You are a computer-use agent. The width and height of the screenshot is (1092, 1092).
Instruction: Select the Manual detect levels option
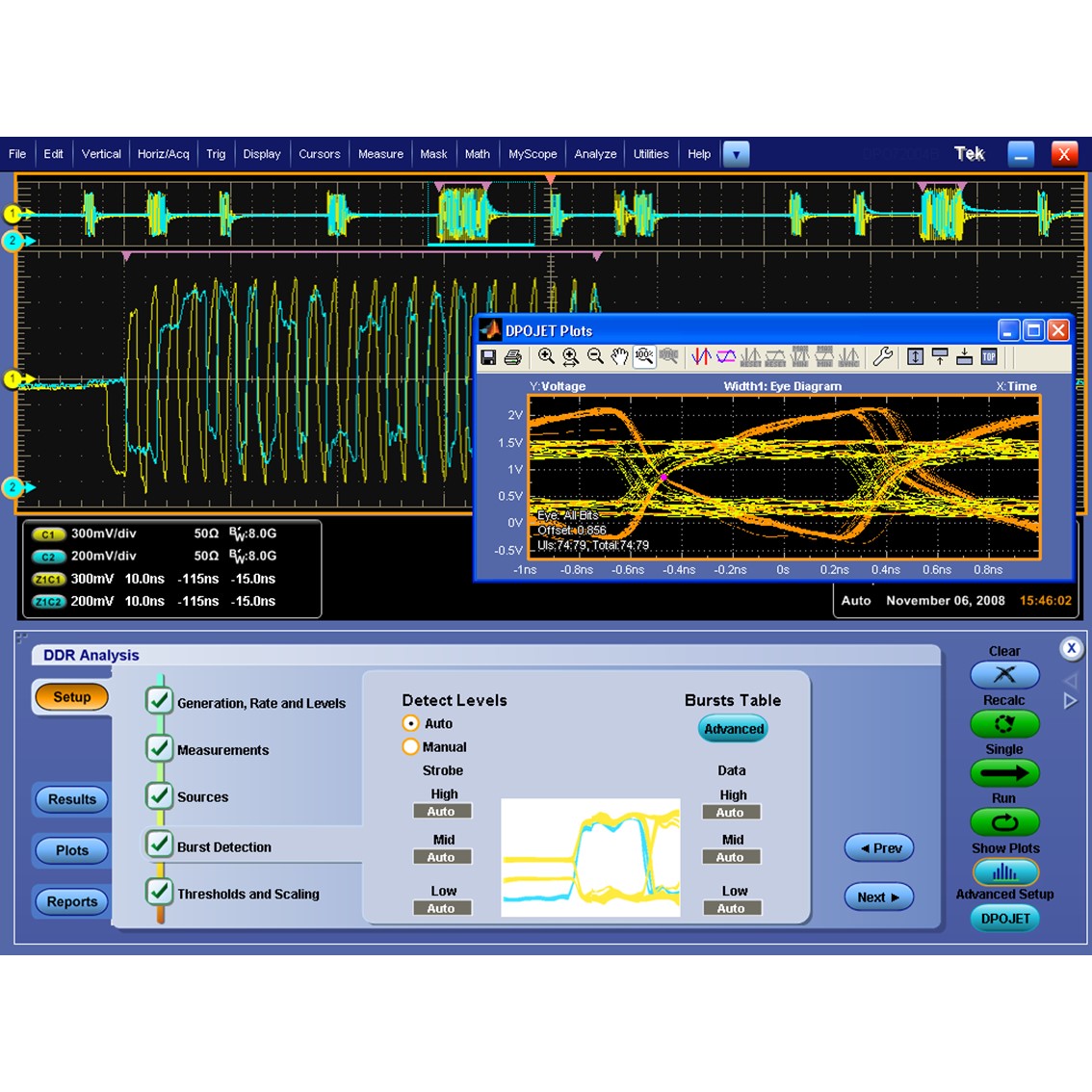410,746
